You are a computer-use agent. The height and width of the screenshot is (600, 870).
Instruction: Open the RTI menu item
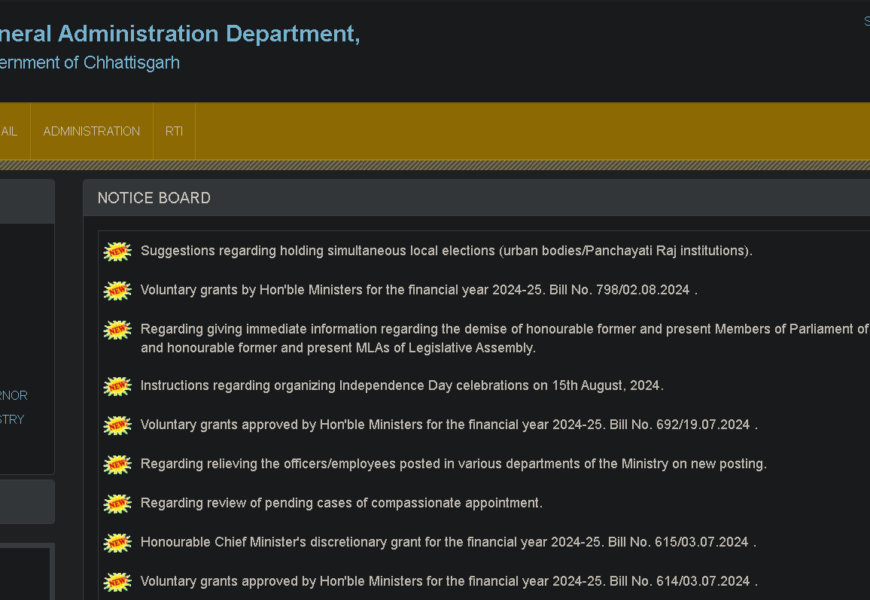[174, 131]
